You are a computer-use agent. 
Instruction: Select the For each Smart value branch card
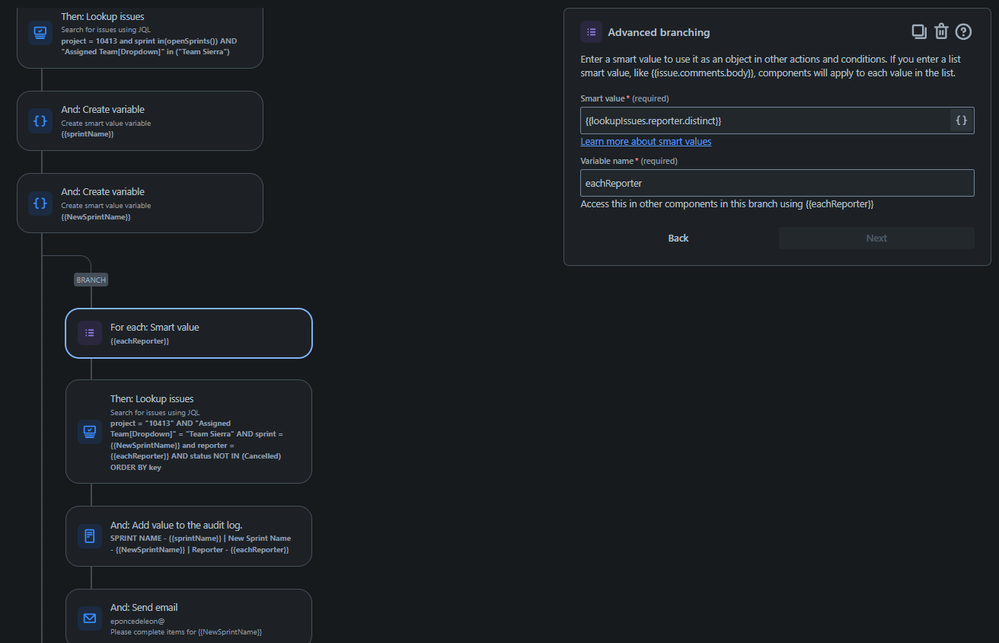[x=200, y=333]
